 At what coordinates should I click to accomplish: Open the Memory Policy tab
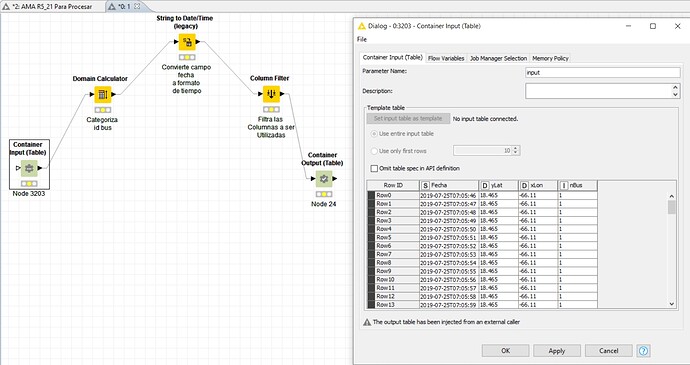pos(550,58)
